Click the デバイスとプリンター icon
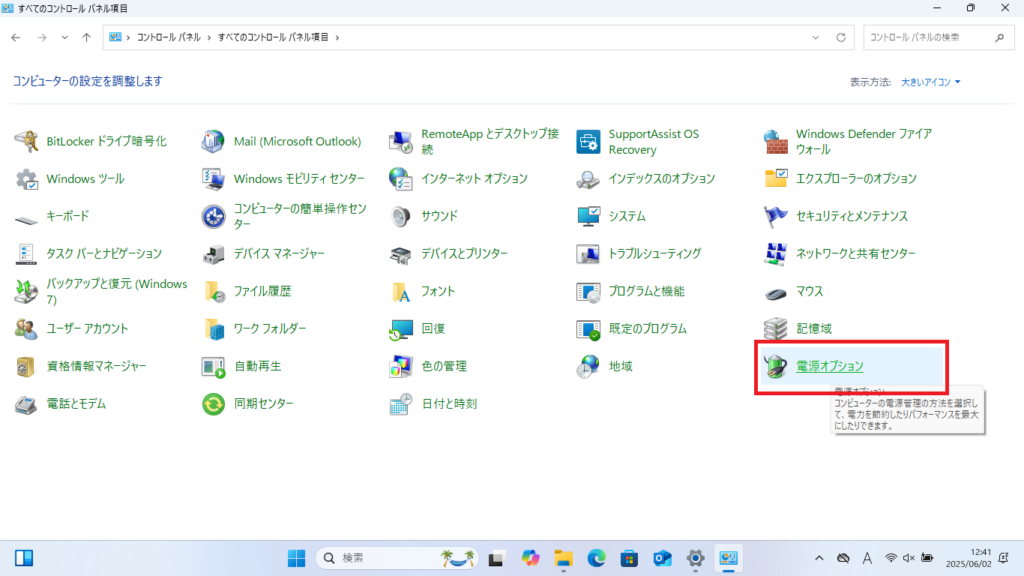Screen dimensions: 1024x576 [x=400, y=254]
